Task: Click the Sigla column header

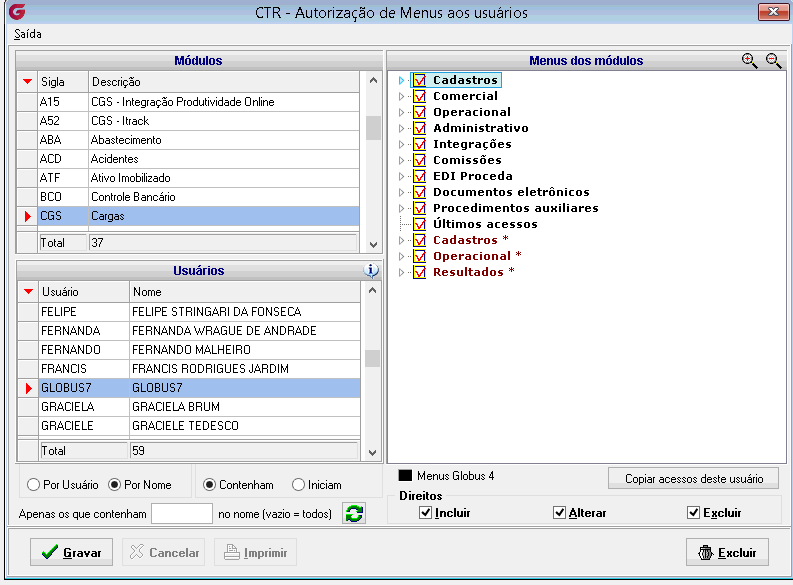Action: [63, 82]
